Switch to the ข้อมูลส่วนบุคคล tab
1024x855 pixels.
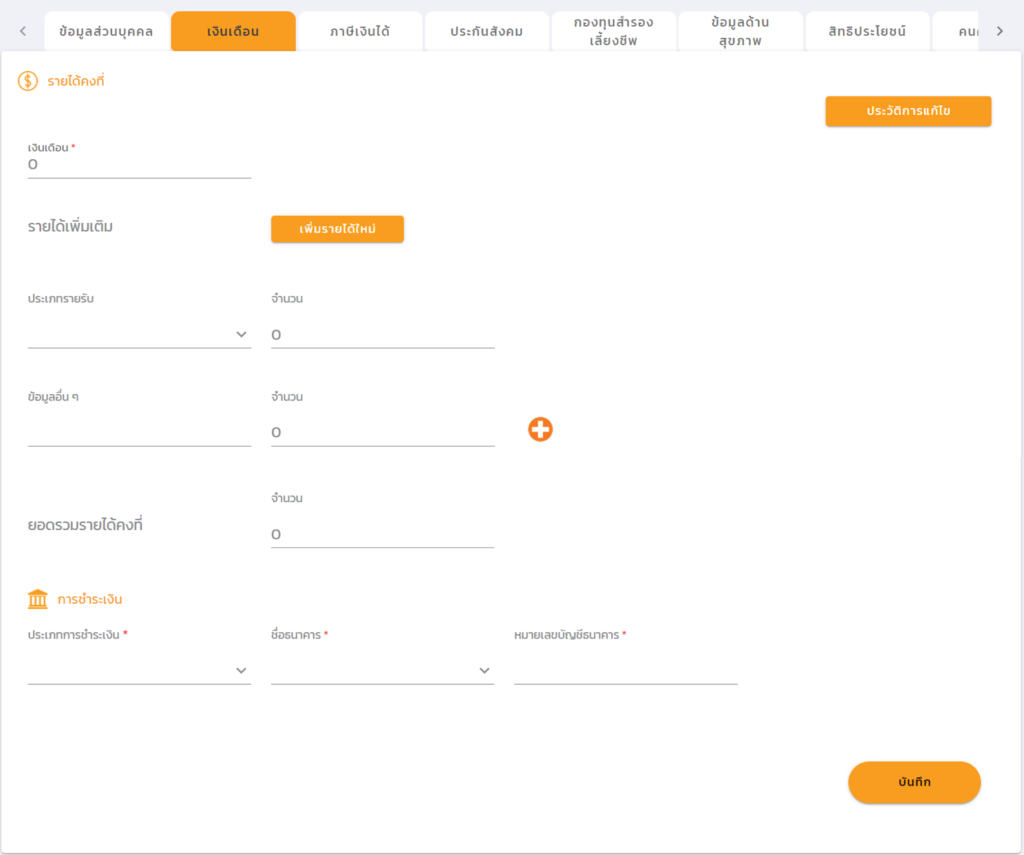point(106,32)
